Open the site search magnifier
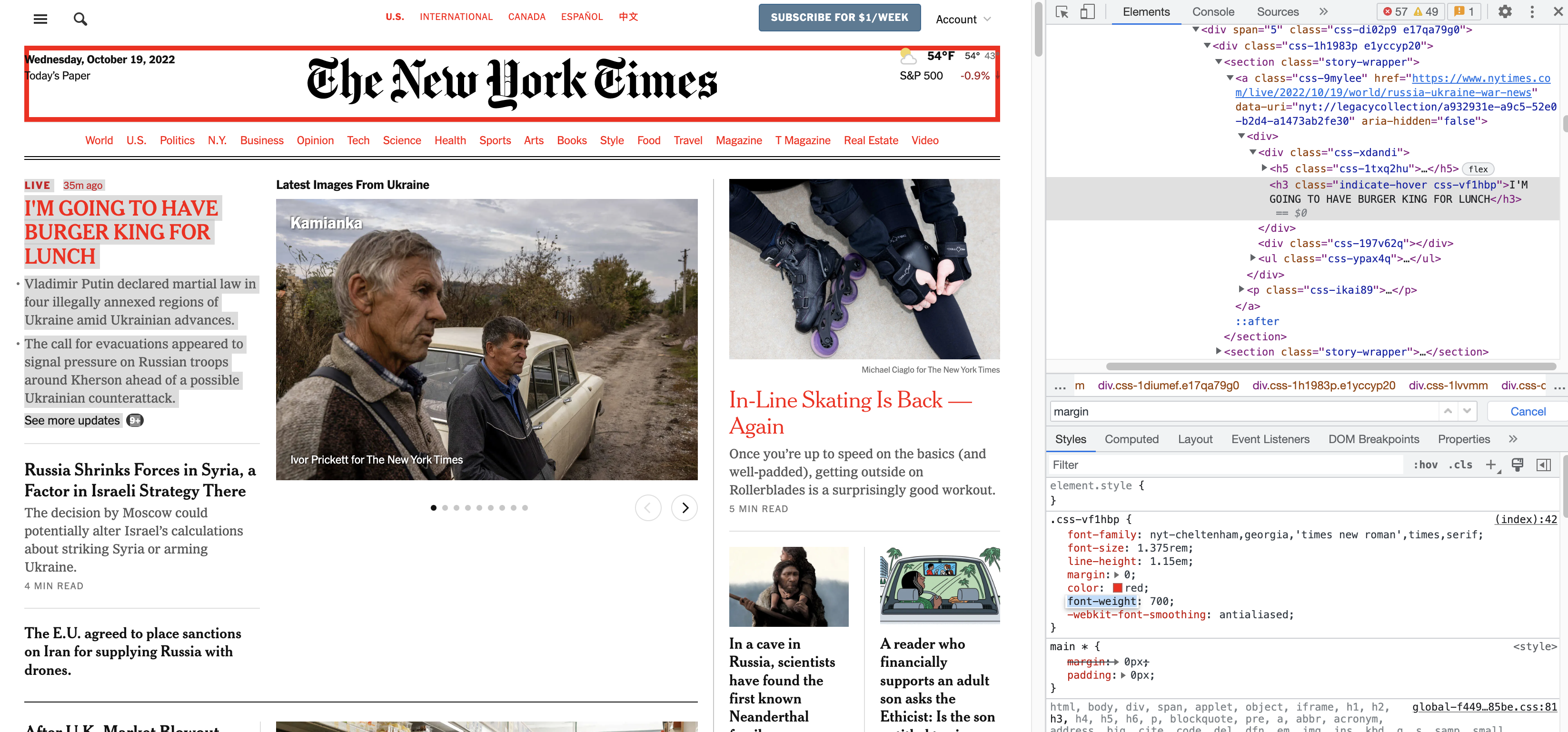The width and height of the screenshot is (1568, 732). [80, 19]
